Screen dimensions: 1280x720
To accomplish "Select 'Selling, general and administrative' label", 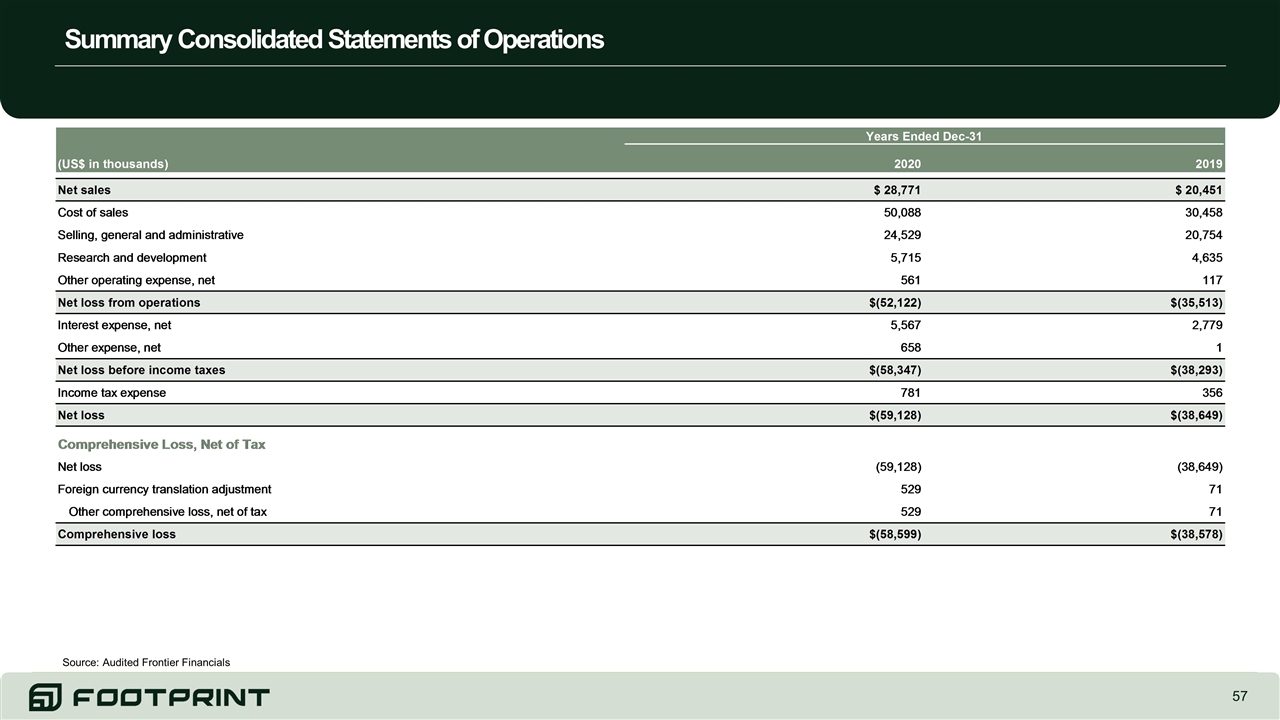I will click(150, 235).
